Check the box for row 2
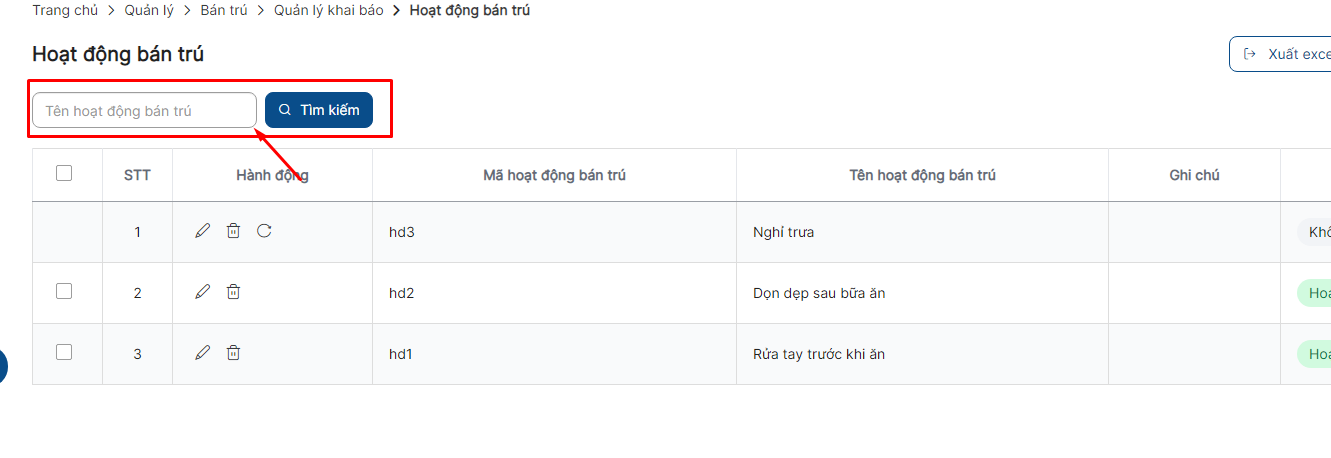Image resolution: width=1331 pixels, height=458 pixels. pyautogui.click(x=64, y=291)
